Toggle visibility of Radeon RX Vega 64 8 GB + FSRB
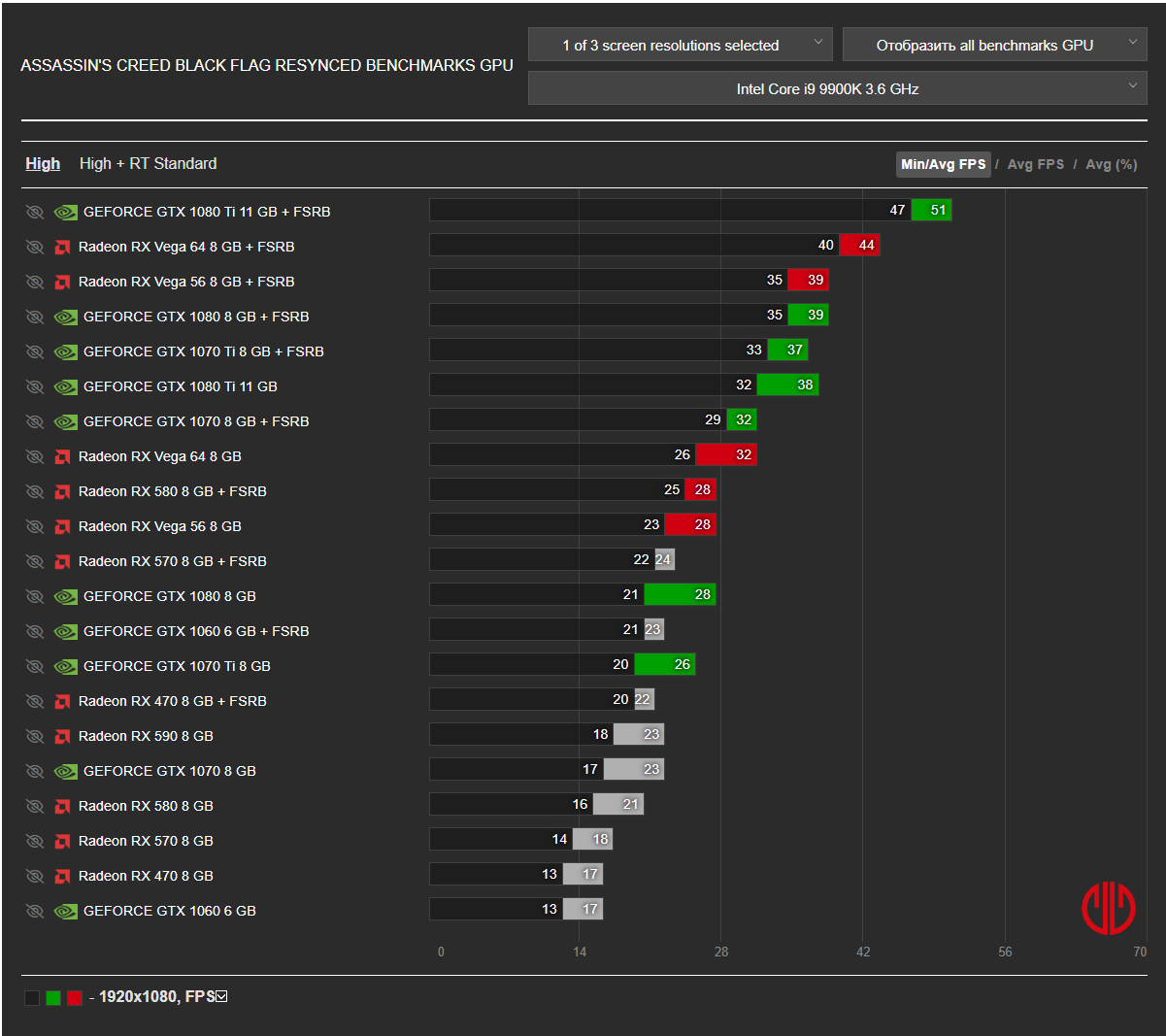This screenshot has width=1166, height=1036. [35, 247]
